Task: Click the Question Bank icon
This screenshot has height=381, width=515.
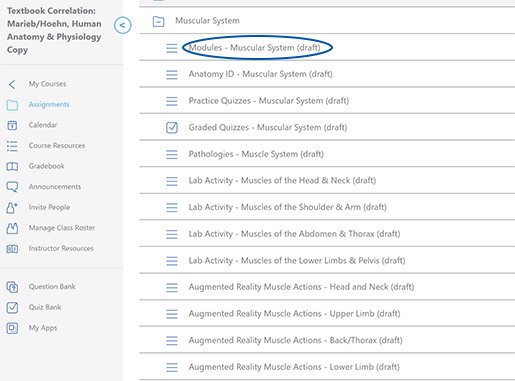Action: click(12, 287)
